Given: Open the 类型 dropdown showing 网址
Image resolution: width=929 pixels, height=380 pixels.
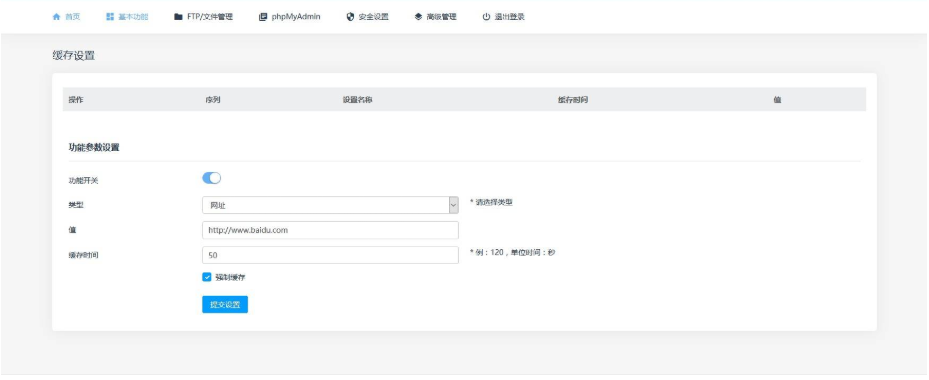Looking at the screenshot, I should pyautogui.click(x=330, y=205).
